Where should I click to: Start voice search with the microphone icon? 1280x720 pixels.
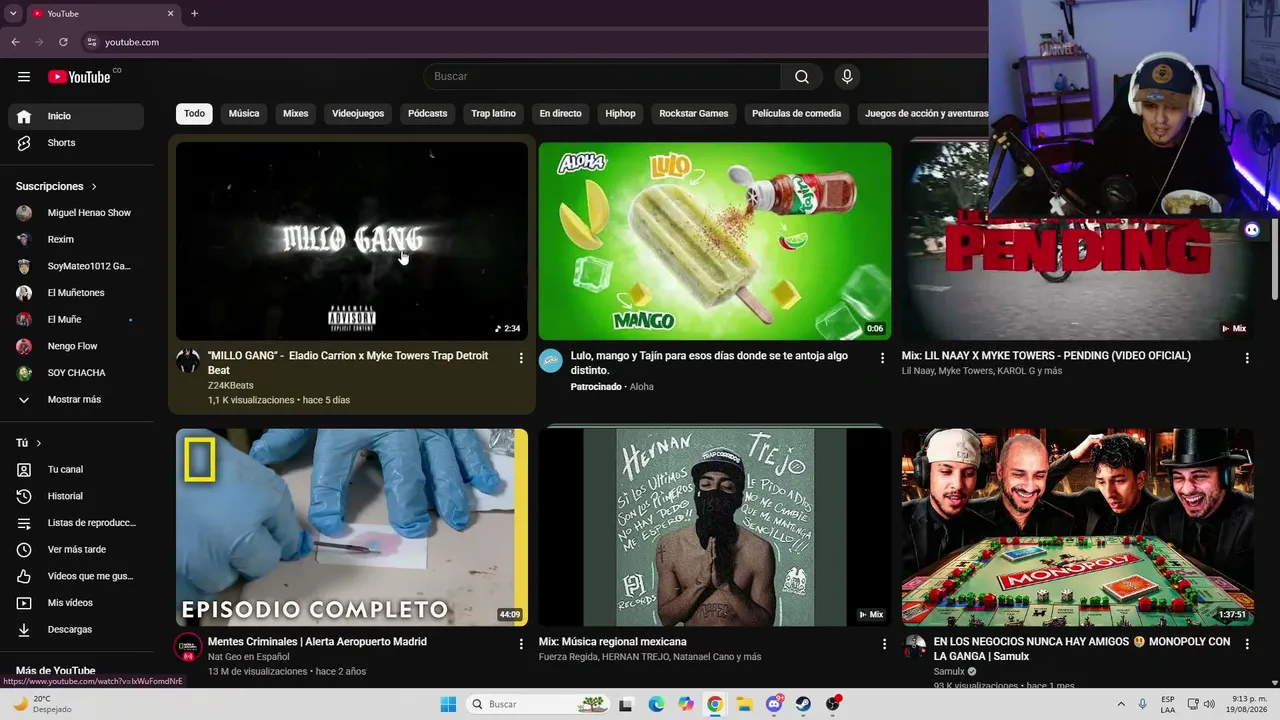pos(847,77)
